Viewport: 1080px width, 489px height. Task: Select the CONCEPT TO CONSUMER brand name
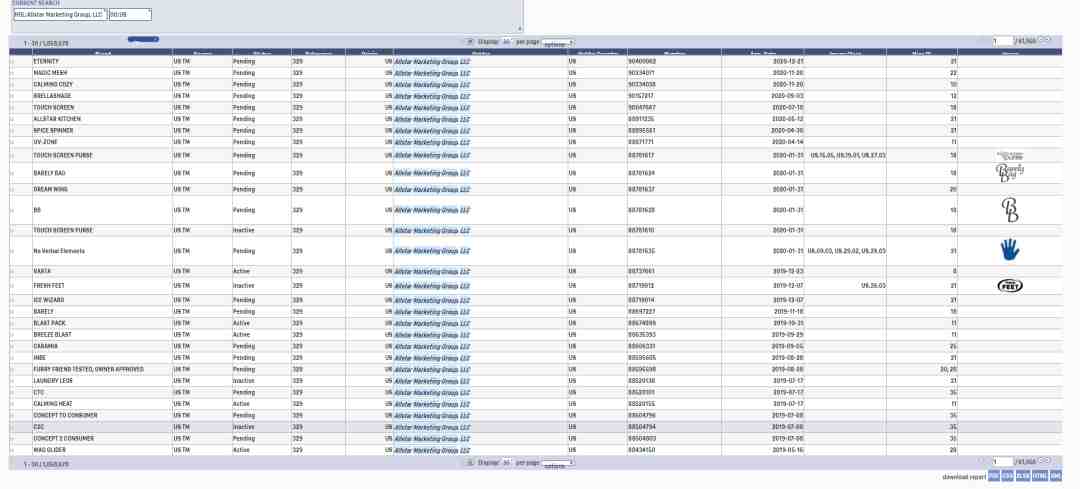click(x=65, y=415)
